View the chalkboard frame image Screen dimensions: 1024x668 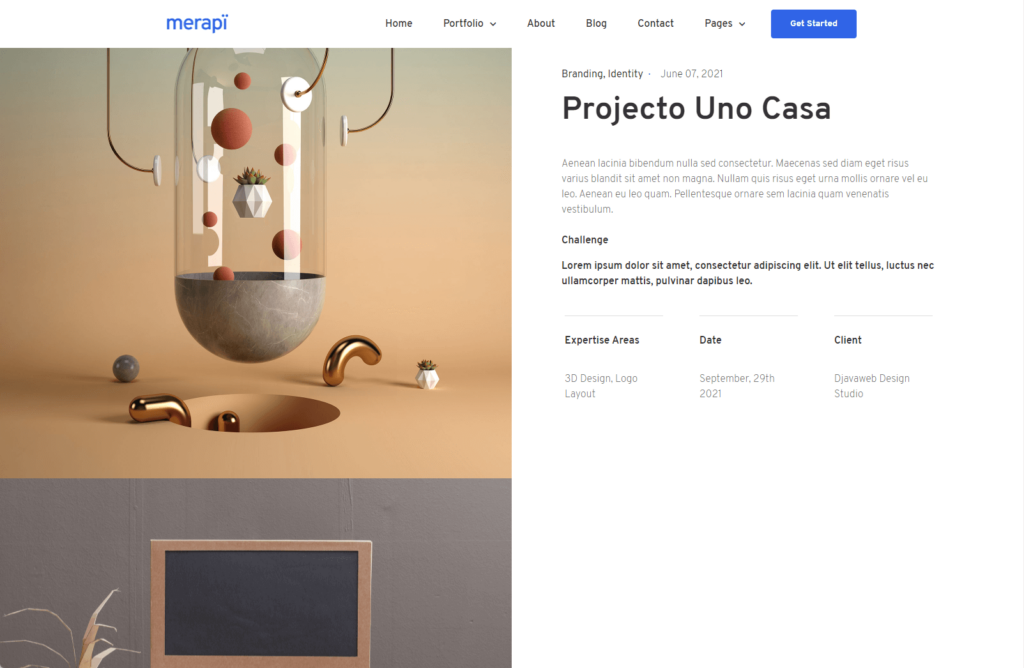pos(255,573)
